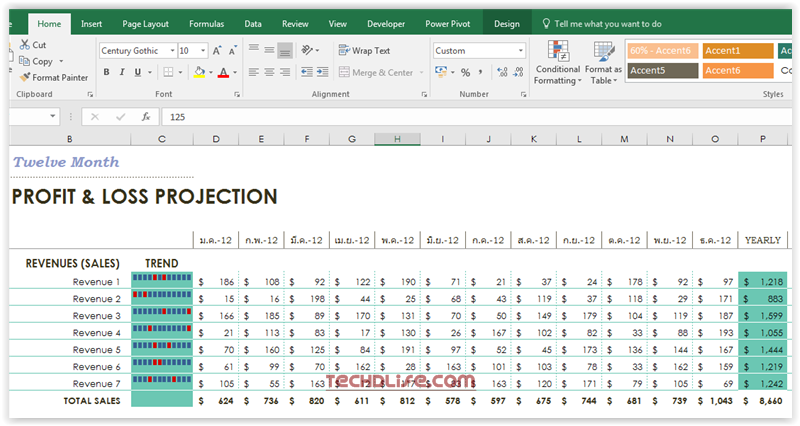Viewport: 800px width, 426px height.
Task: Click Tell me what you want to do
Action: tap(602, 24)
